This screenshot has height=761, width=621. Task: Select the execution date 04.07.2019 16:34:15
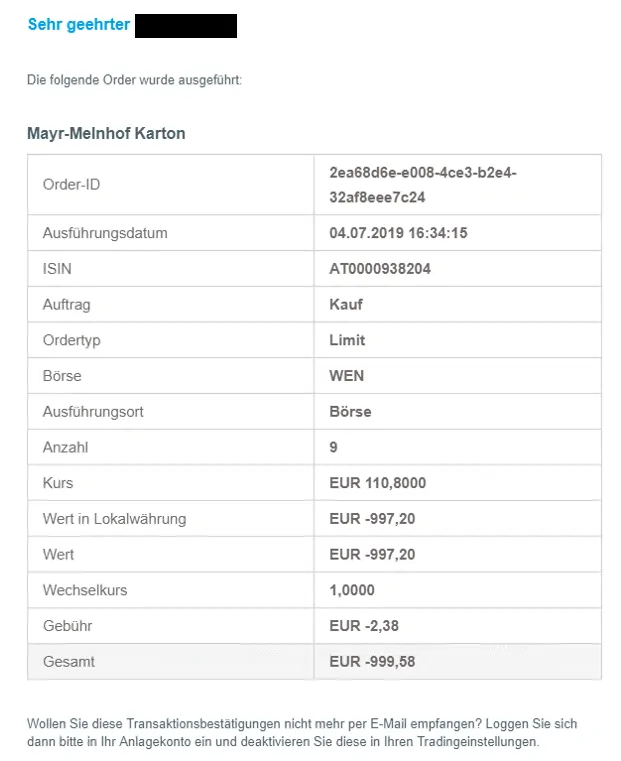pyautogui.click(x=398, y=233)
